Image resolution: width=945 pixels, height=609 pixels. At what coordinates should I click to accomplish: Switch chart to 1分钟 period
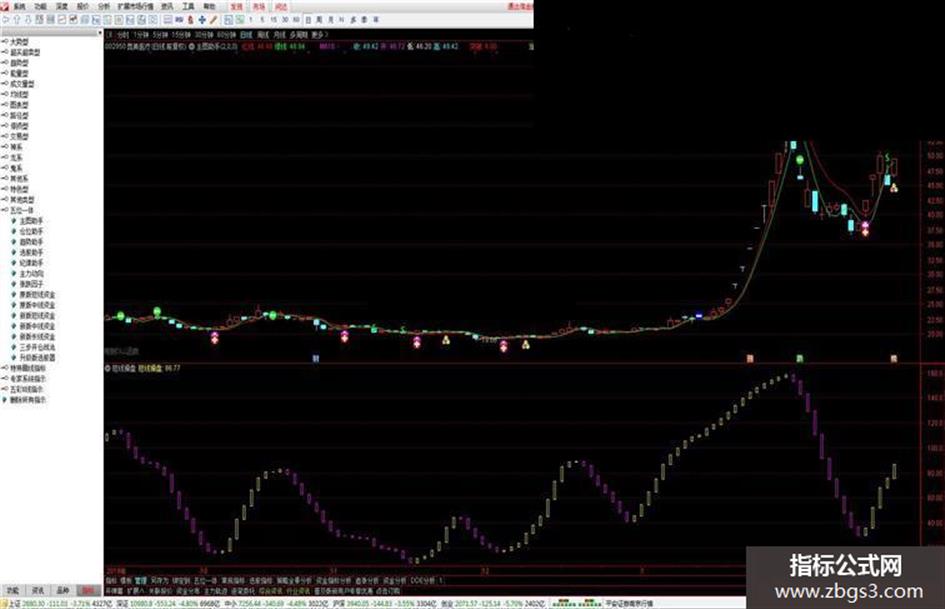pyautogui.click(x=142, y=35)
